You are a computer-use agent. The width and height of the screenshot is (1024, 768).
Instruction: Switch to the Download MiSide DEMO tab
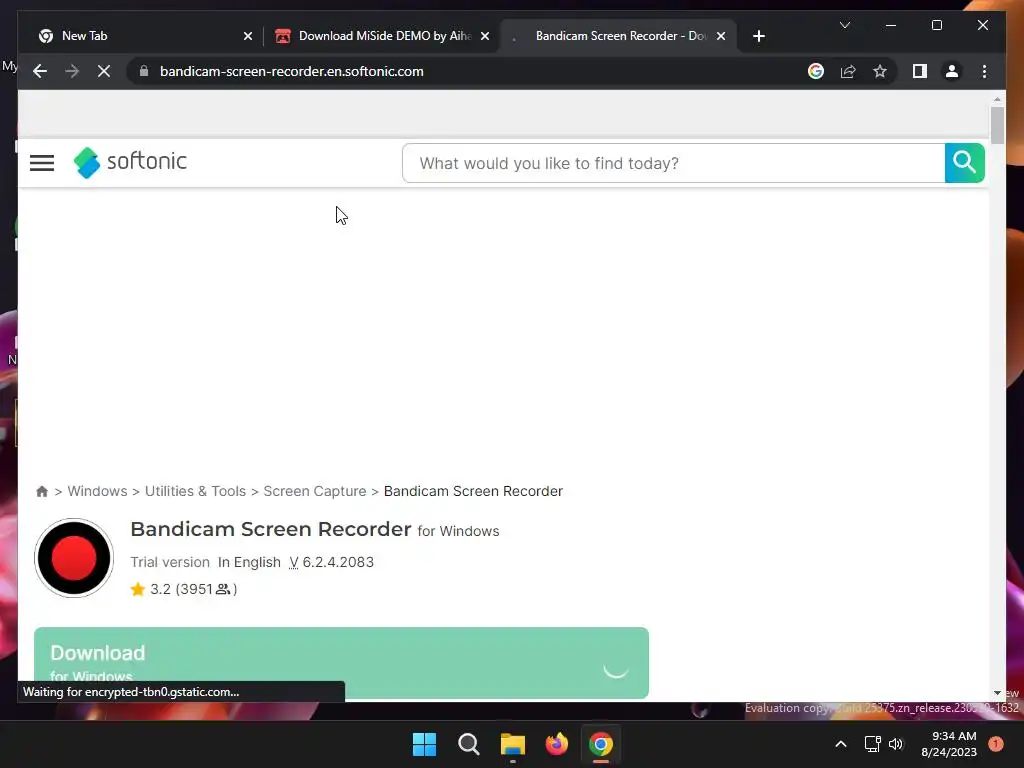coord(384,36)
